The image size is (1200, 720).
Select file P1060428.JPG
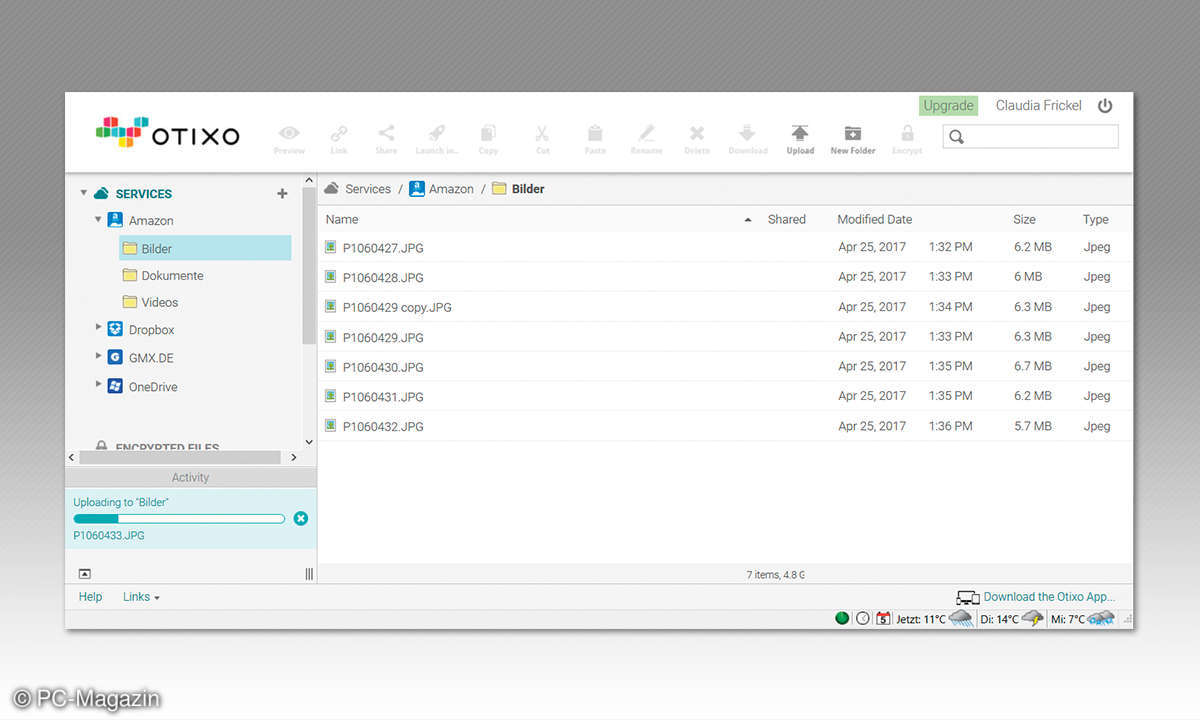[383, 277]
